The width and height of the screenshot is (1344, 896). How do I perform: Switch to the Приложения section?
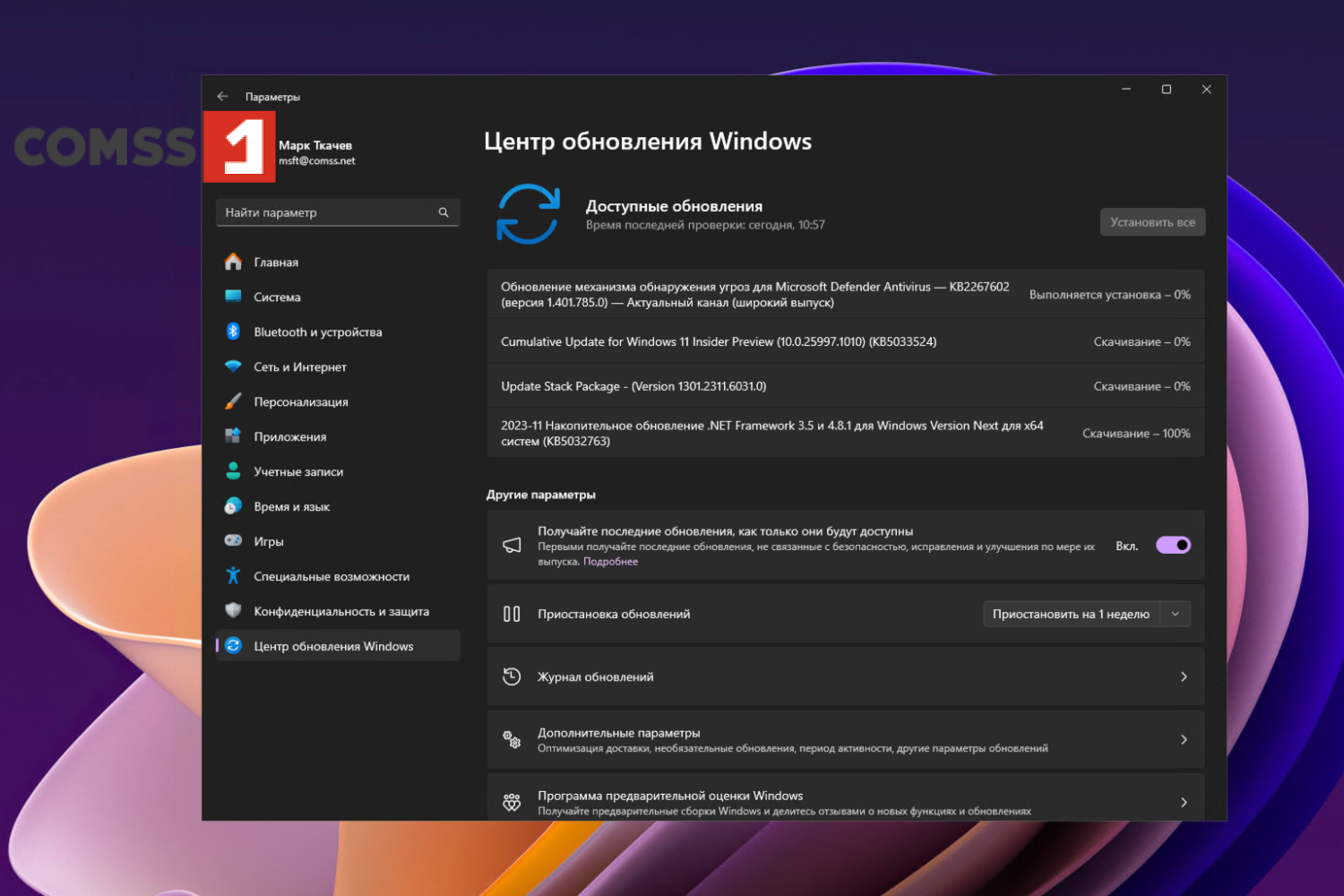click(338, 436)
